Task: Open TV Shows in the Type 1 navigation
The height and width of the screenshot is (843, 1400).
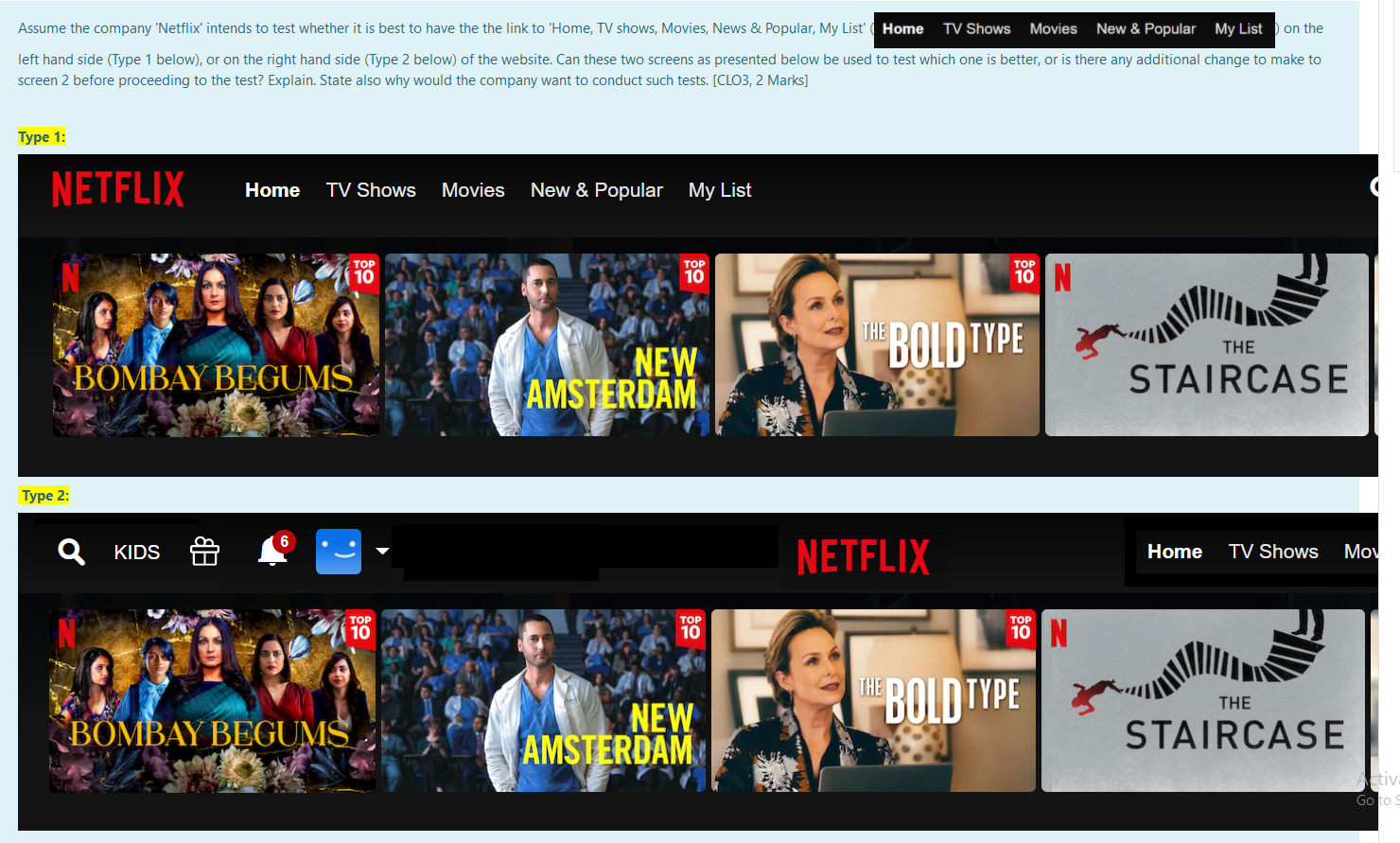Action: click(371, 190)
